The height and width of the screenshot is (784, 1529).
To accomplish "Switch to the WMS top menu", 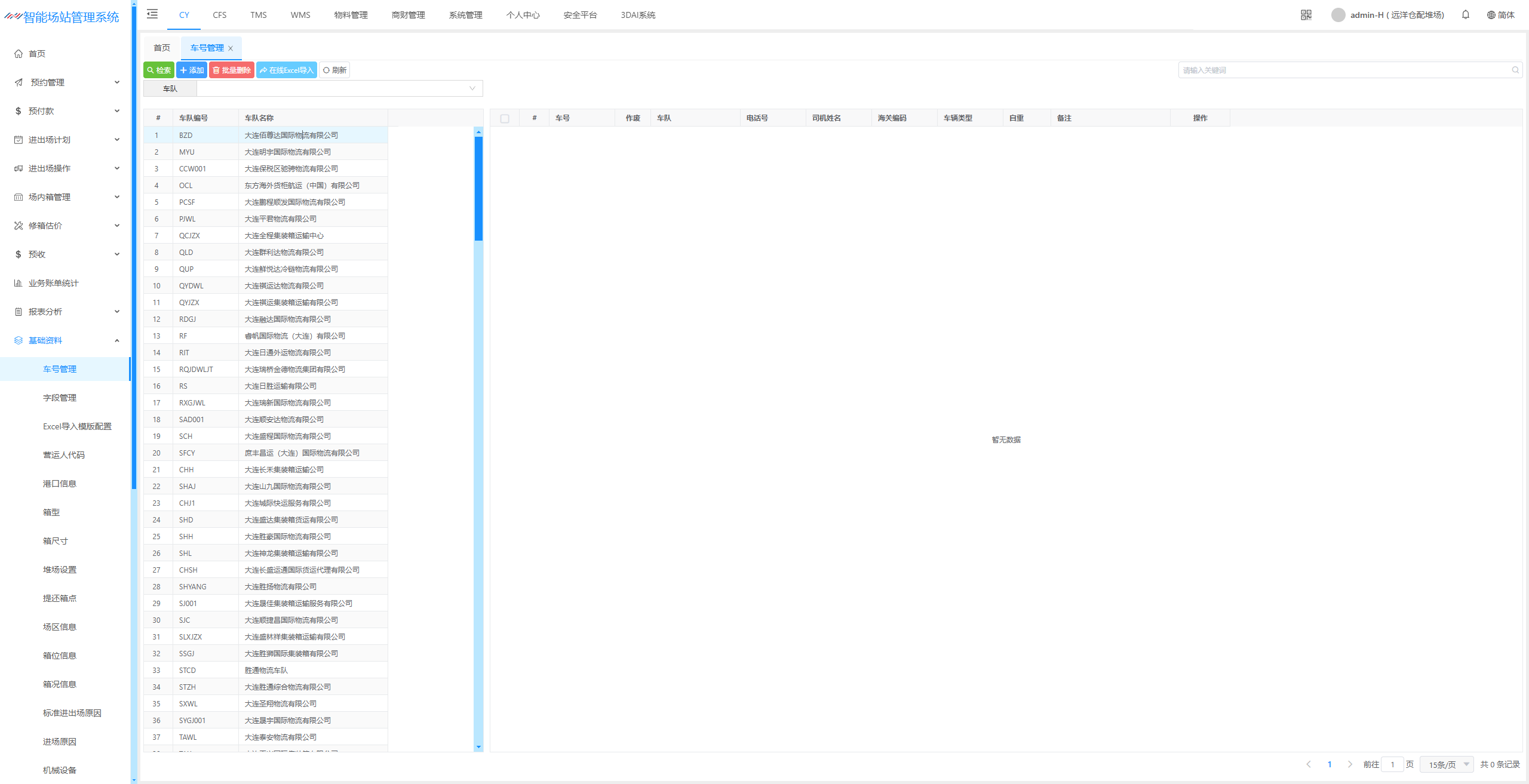I will click(x=300, y=15).
